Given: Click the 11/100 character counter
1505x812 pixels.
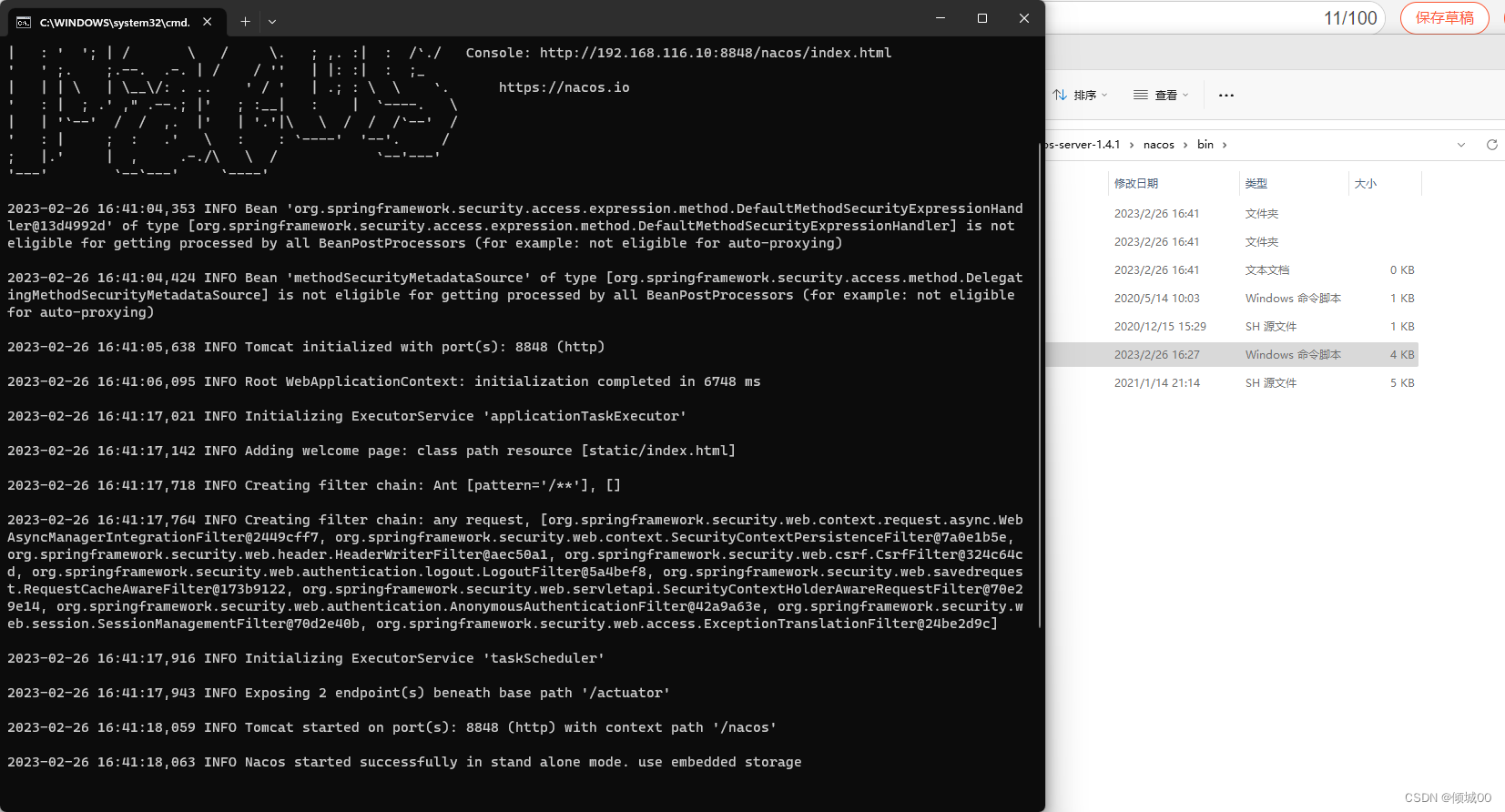Looking at the screenshot, I should click(1350, 18).
